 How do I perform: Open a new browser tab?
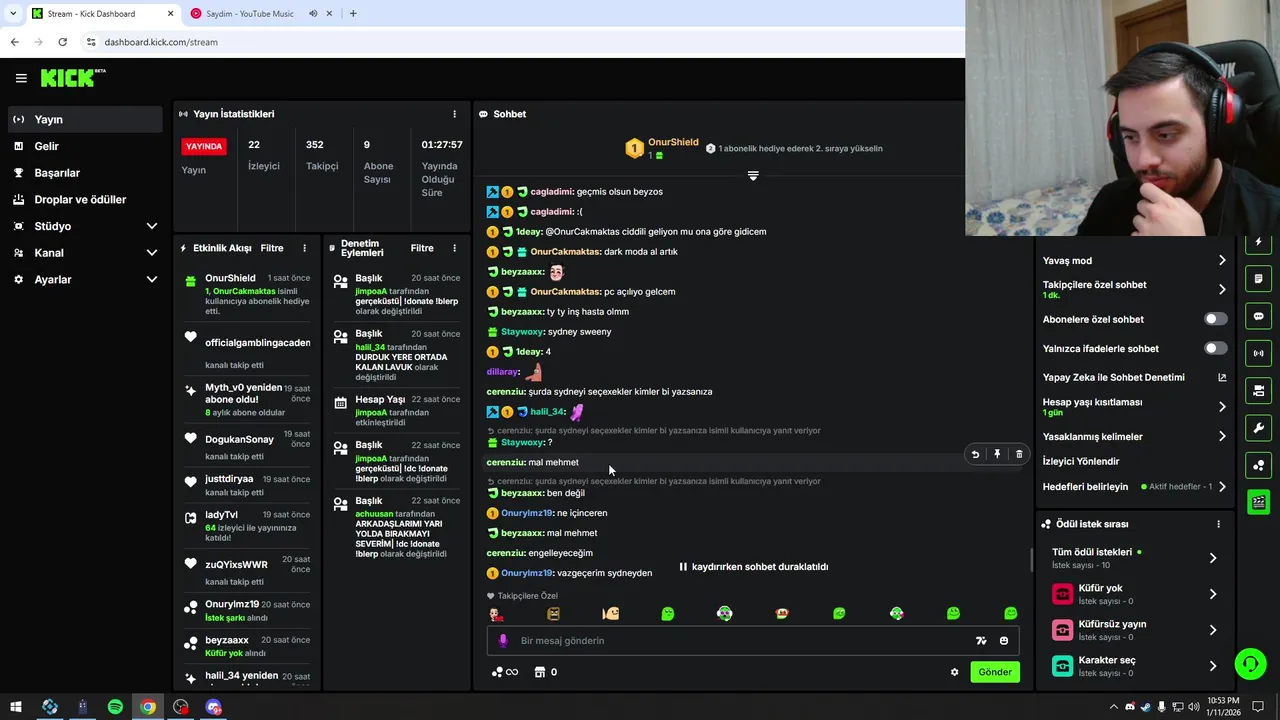[x=353, y=13]
